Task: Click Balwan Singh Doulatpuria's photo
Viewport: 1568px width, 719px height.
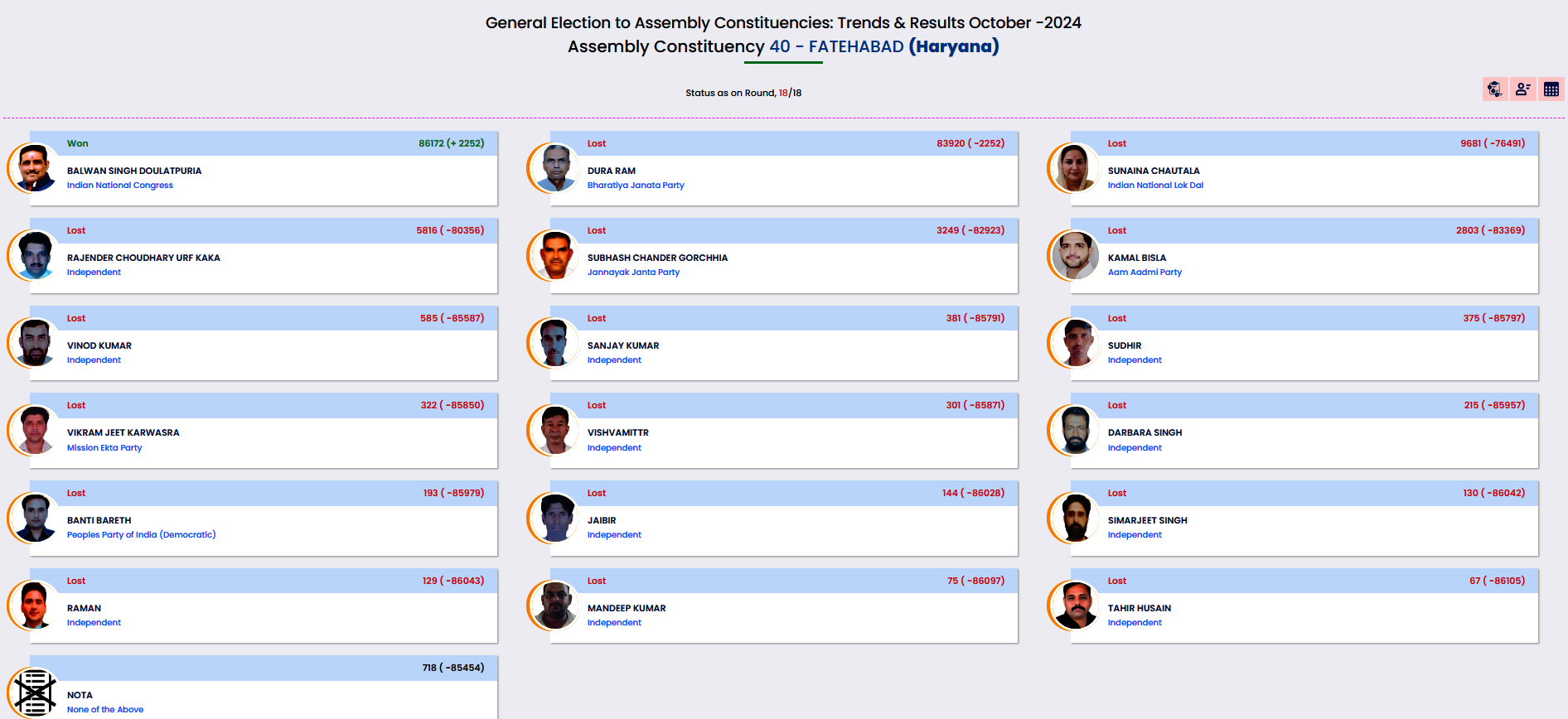Action: click(35, 167)
